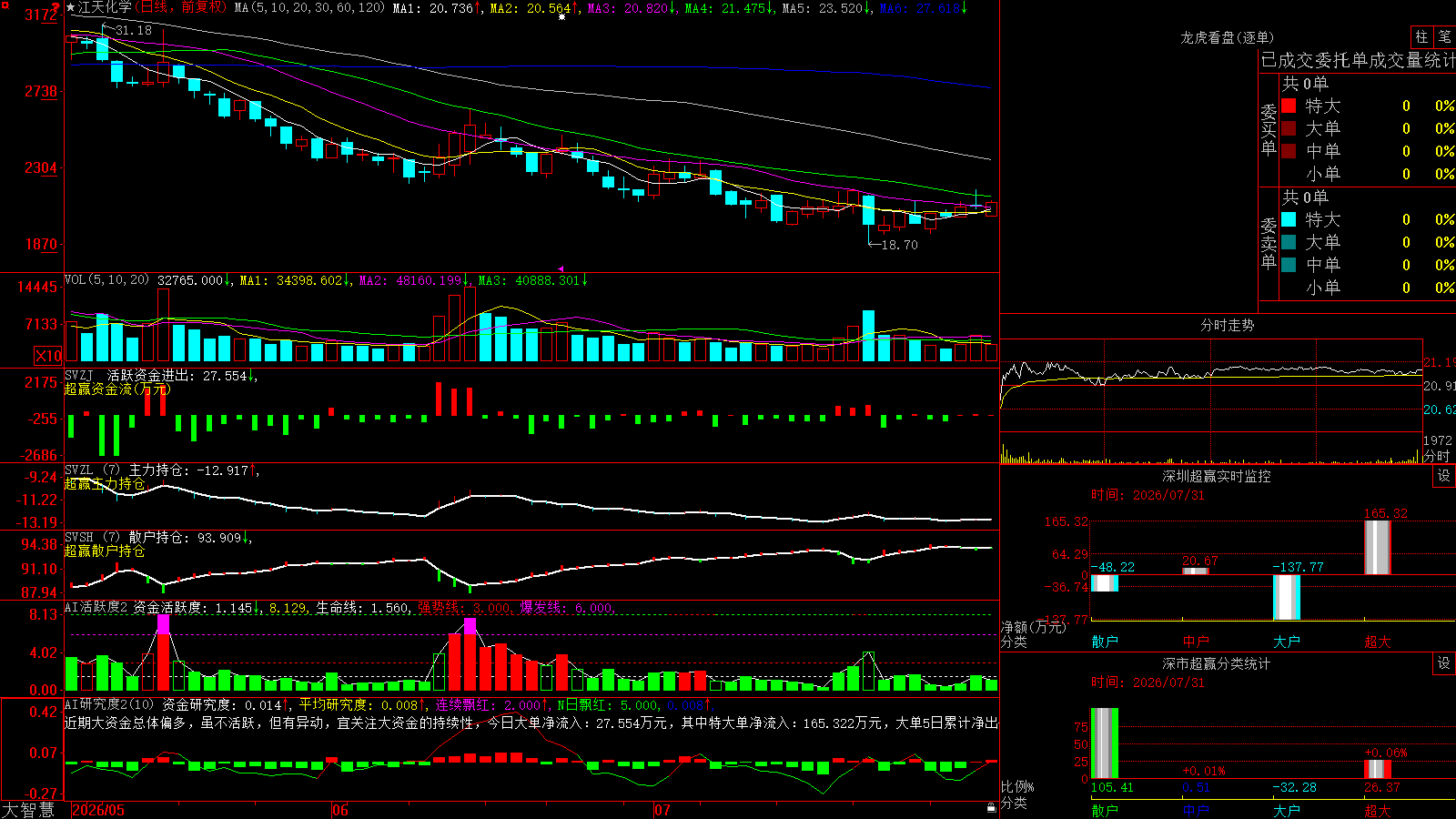Click the dark red 中单 buy-order swatch
1456x819 pixels.
pos(1289,151)
